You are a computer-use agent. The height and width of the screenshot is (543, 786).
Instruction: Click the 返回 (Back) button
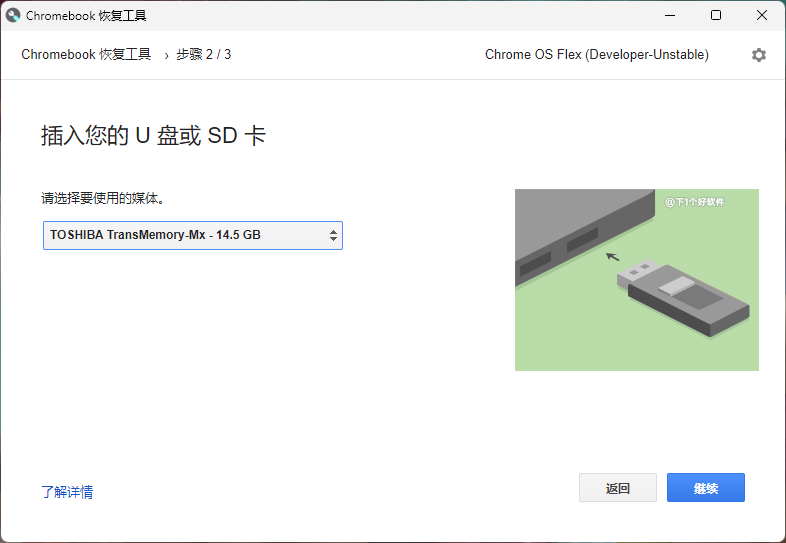pos(618,488)
